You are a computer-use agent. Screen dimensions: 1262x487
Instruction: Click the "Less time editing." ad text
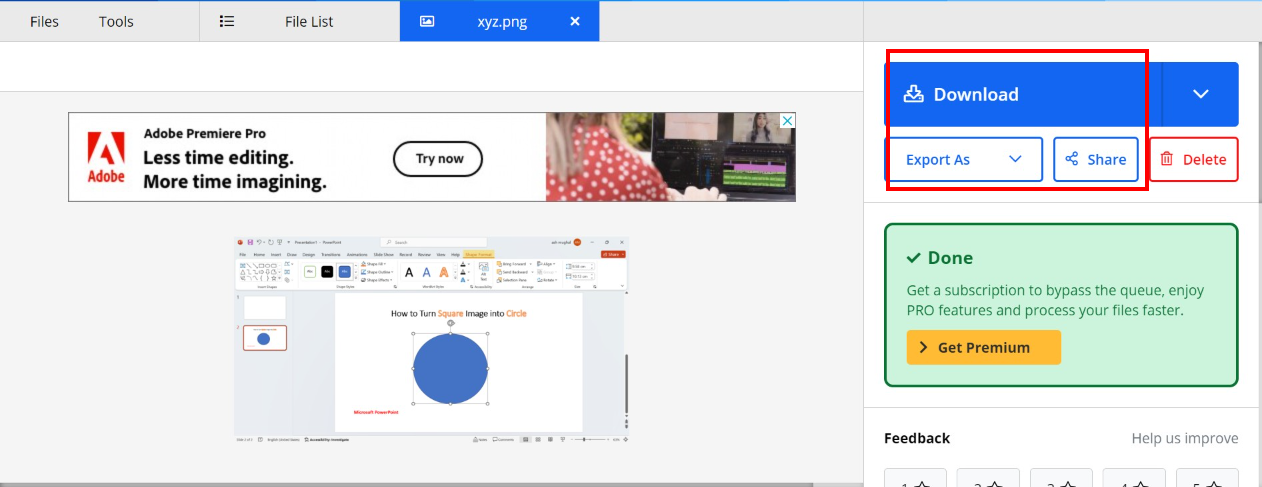(218, 158)
